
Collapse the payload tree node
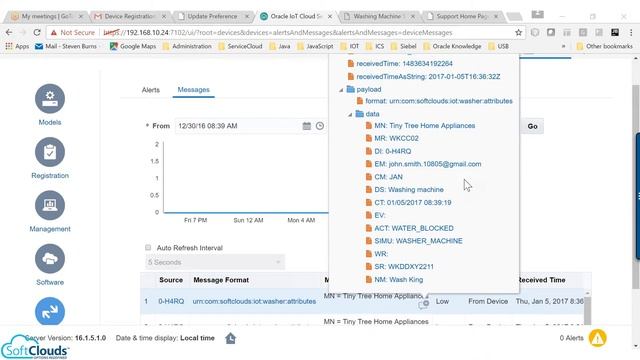341,89
